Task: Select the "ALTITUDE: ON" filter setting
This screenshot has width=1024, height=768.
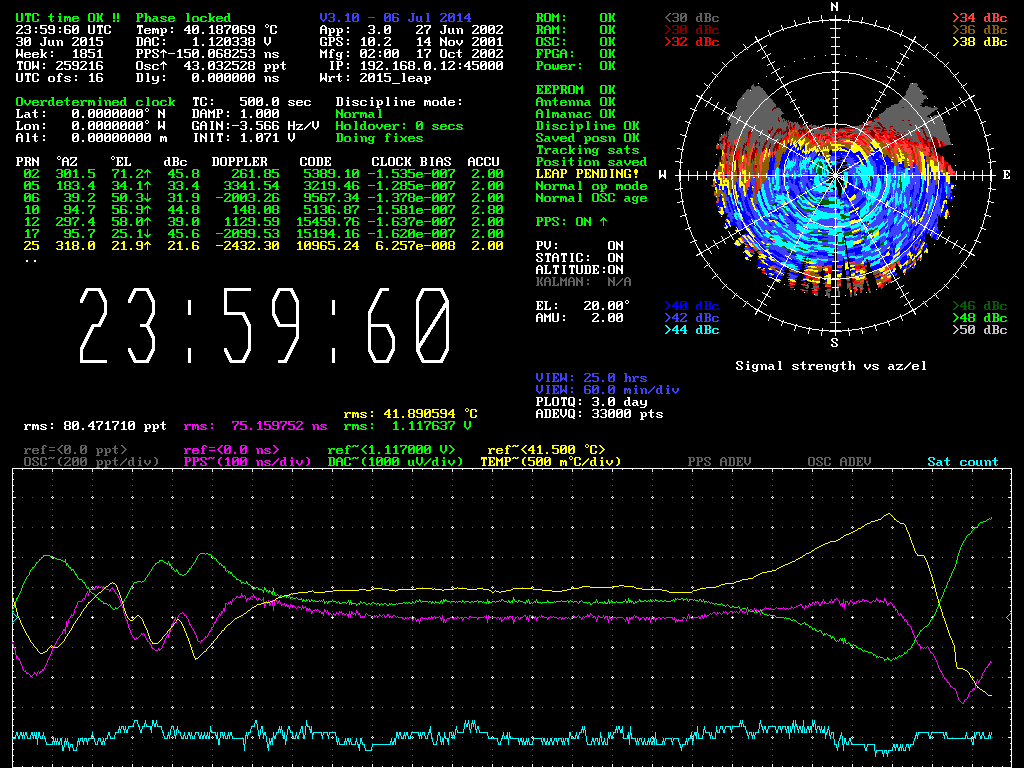Action: (x=579, y=270)
